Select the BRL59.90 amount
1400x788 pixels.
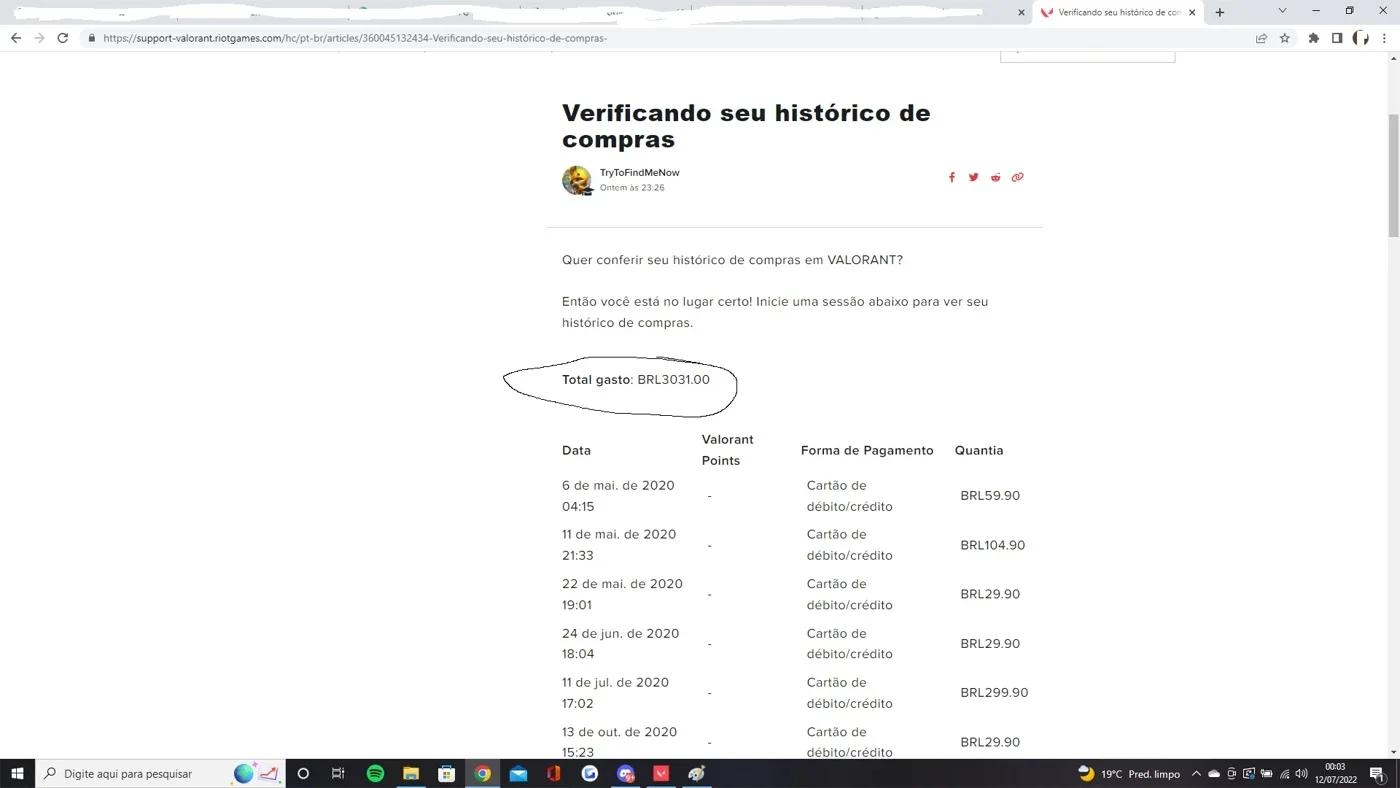[x=990, y=496]
